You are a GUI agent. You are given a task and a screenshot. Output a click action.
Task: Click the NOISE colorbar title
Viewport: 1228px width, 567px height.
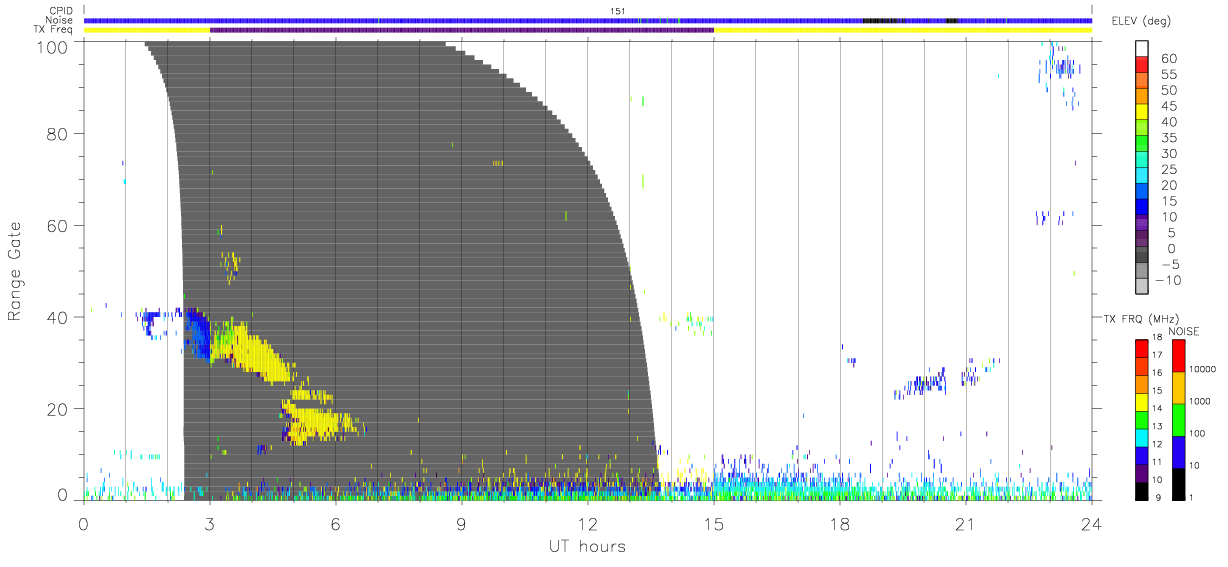pyautogui.click(x=1184, y=331)
